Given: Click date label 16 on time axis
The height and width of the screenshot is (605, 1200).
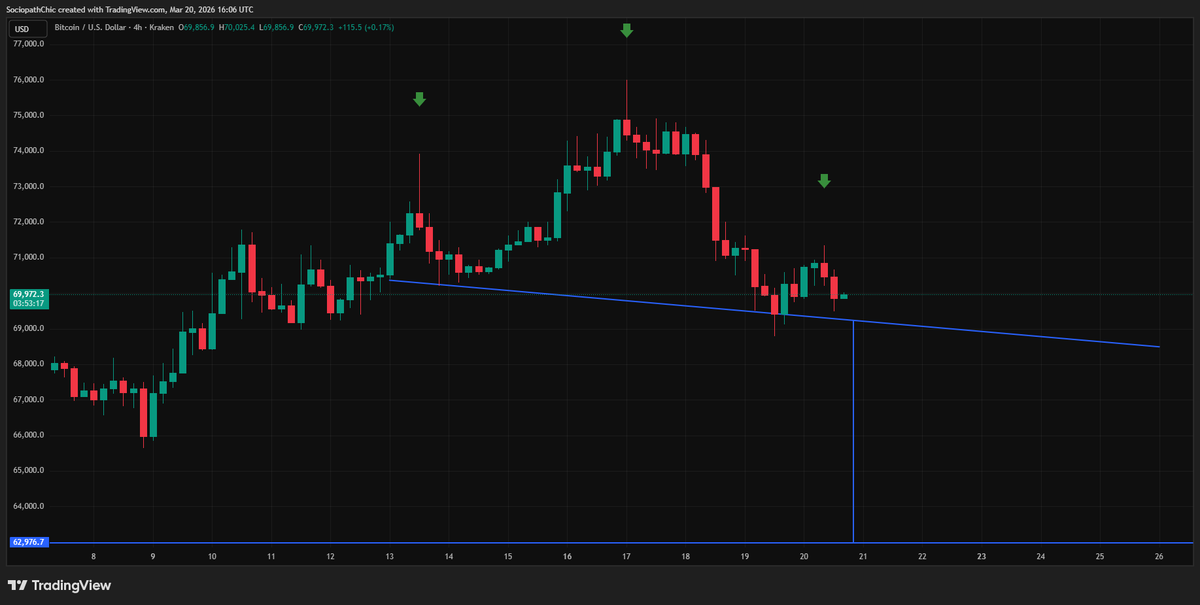Looking at the screenshot, I should coord(567,556).
